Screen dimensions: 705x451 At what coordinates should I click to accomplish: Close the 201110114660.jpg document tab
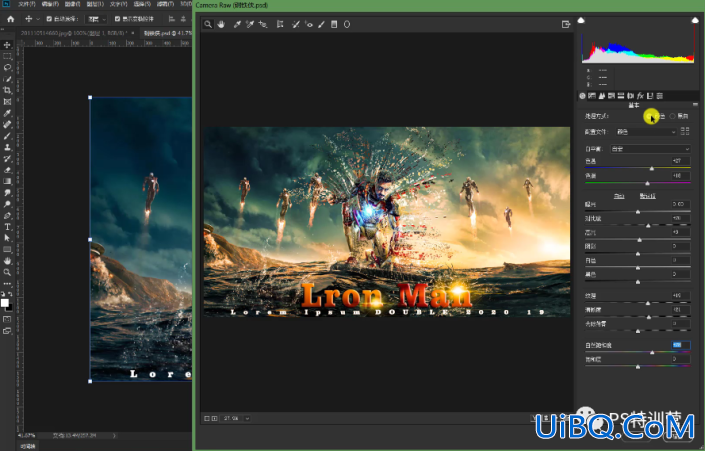pos(133,33)
